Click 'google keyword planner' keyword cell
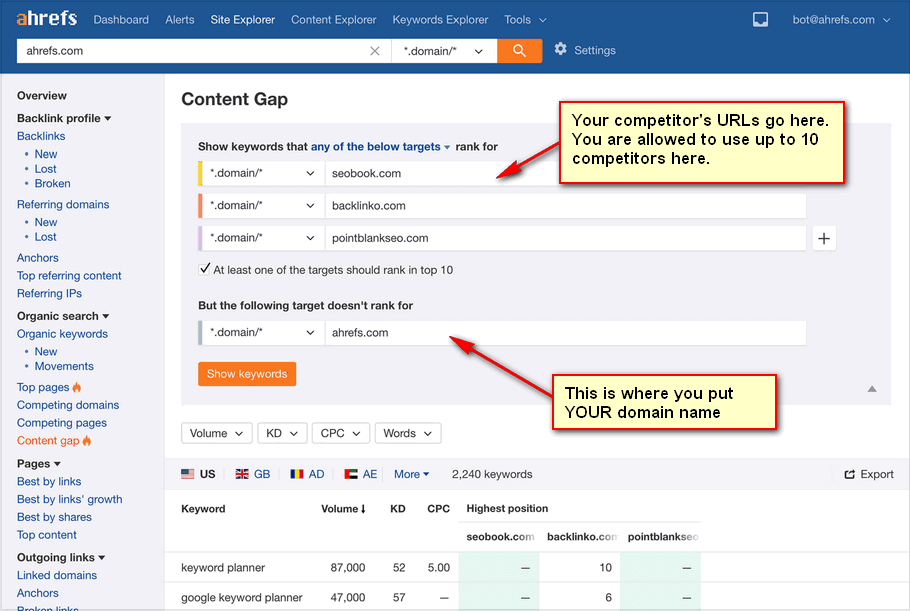910x611 pixels. [x=241, y=597]
